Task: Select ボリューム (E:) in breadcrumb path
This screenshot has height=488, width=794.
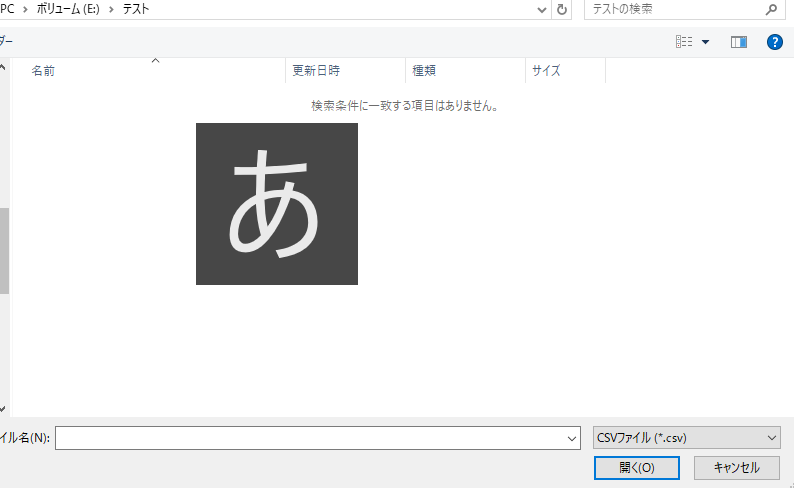Action: [68, 9]
